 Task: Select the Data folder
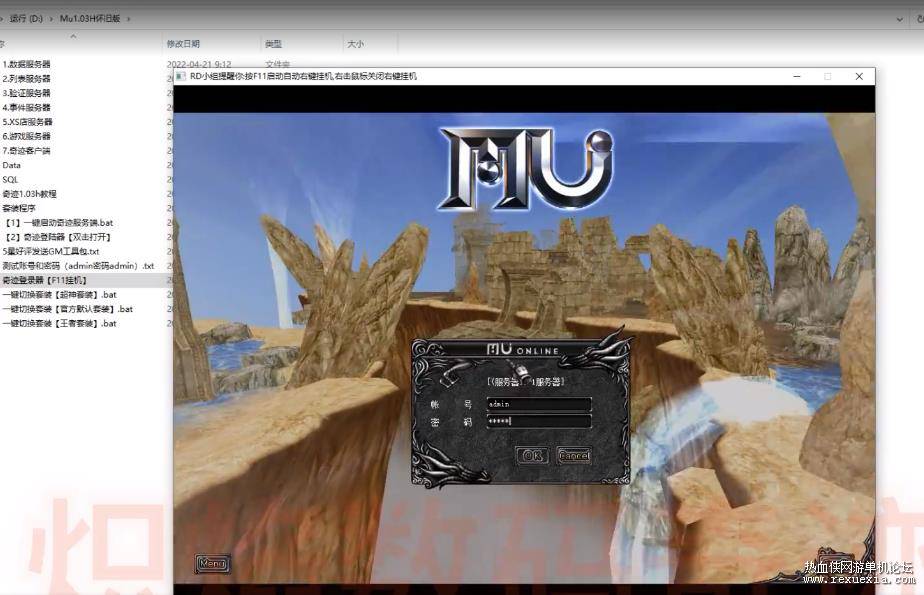pyautogui.click(x=11, y=165)
